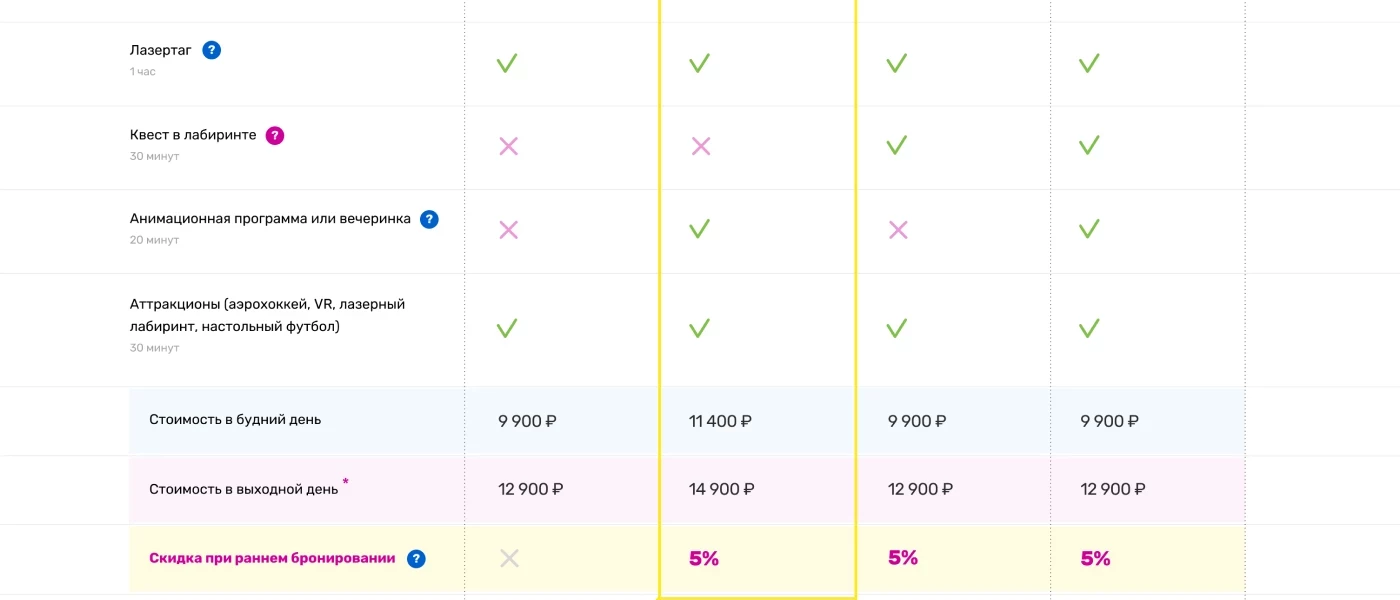Select the 11 400 ₽ weekday price
This screenshot has height=600, width=1400.
click(720, 422)
